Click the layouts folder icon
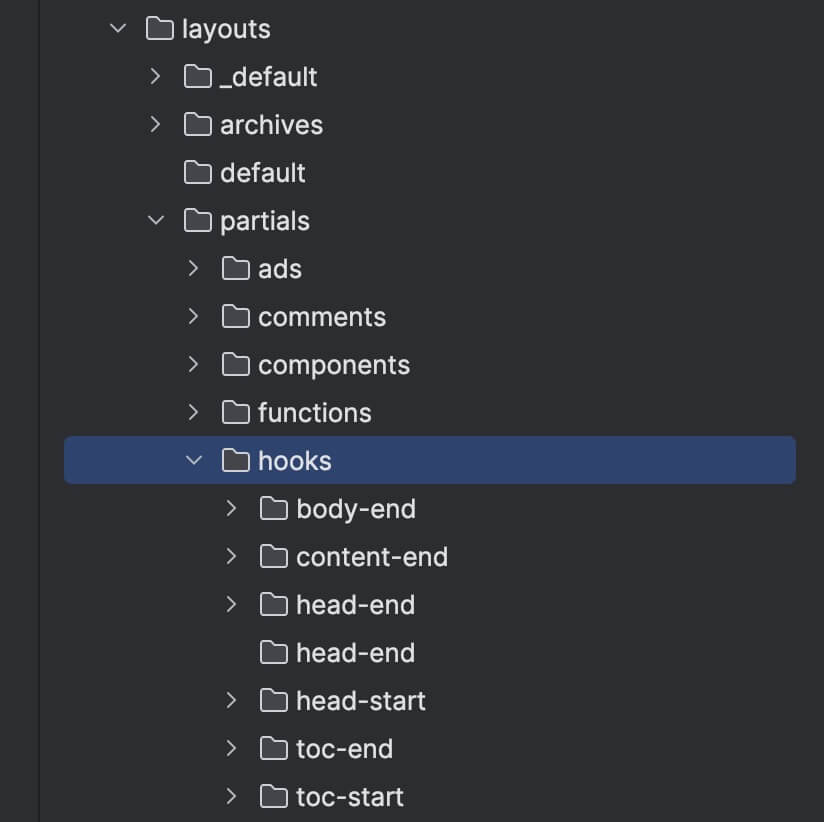Screen dimensions: 824x822 click(160, 28)
